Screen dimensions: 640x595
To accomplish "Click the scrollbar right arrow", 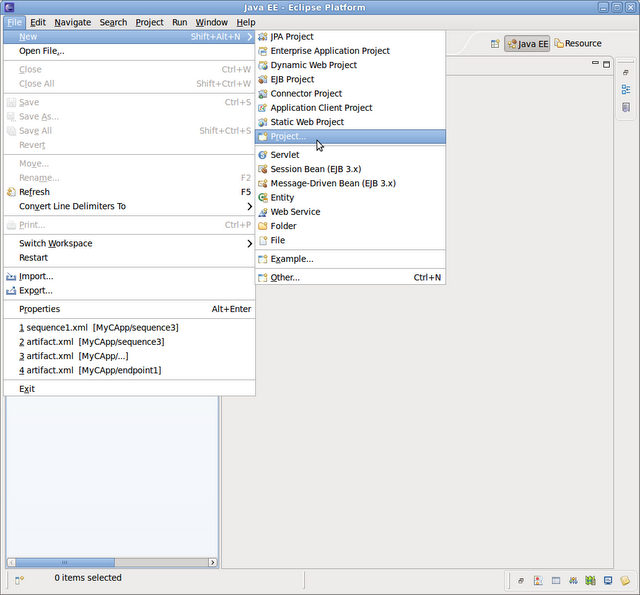I will (213, 563).
